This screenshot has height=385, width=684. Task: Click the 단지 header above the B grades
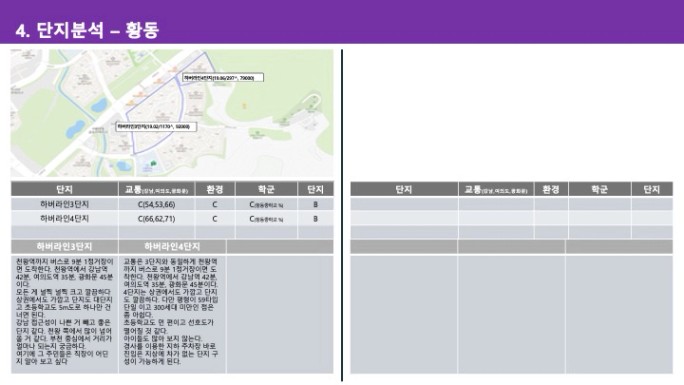click(315, 189)
